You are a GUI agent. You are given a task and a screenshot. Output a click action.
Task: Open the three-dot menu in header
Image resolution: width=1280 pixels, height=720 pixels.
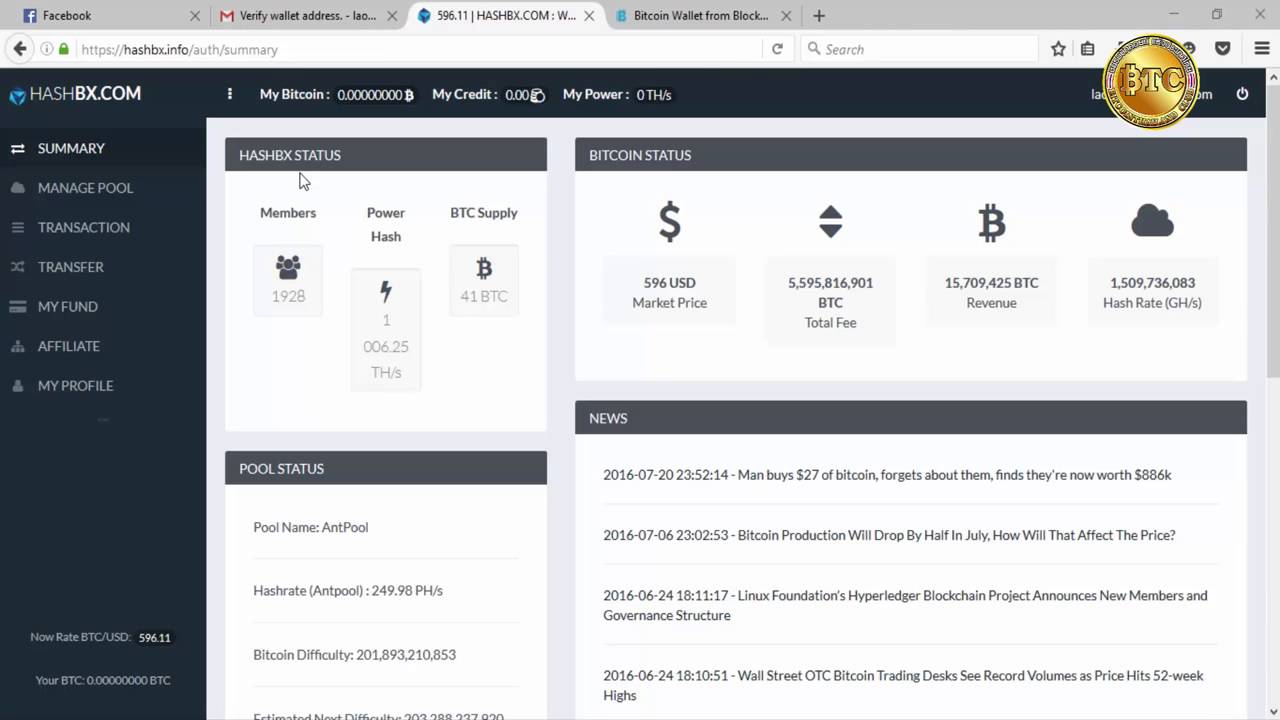[x=229, y=94]
